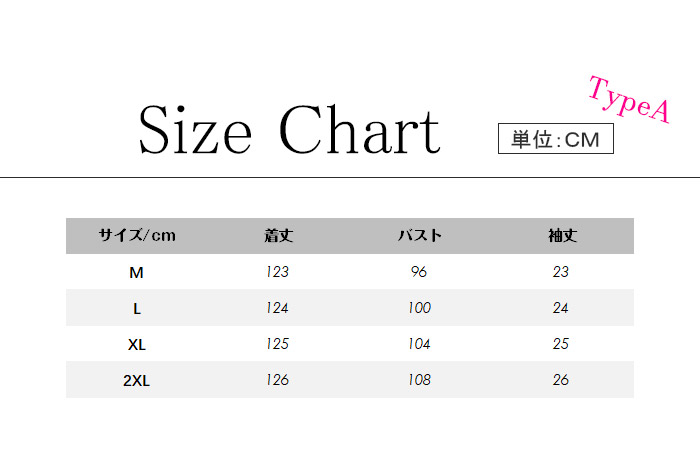Click the L size row label

[x=137, y=308]
